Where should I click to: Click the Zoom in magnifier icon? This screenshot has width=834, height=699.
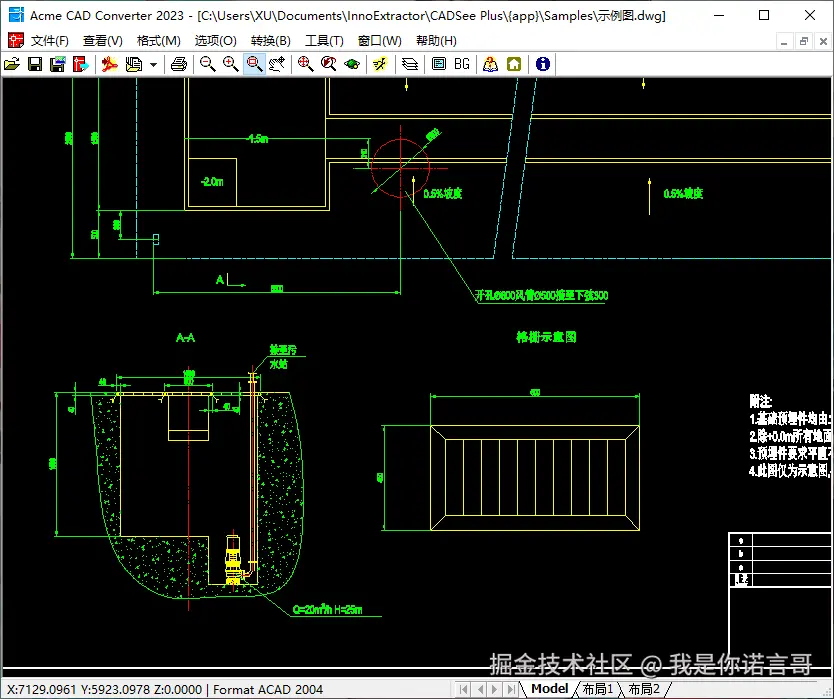pos(230,64)
